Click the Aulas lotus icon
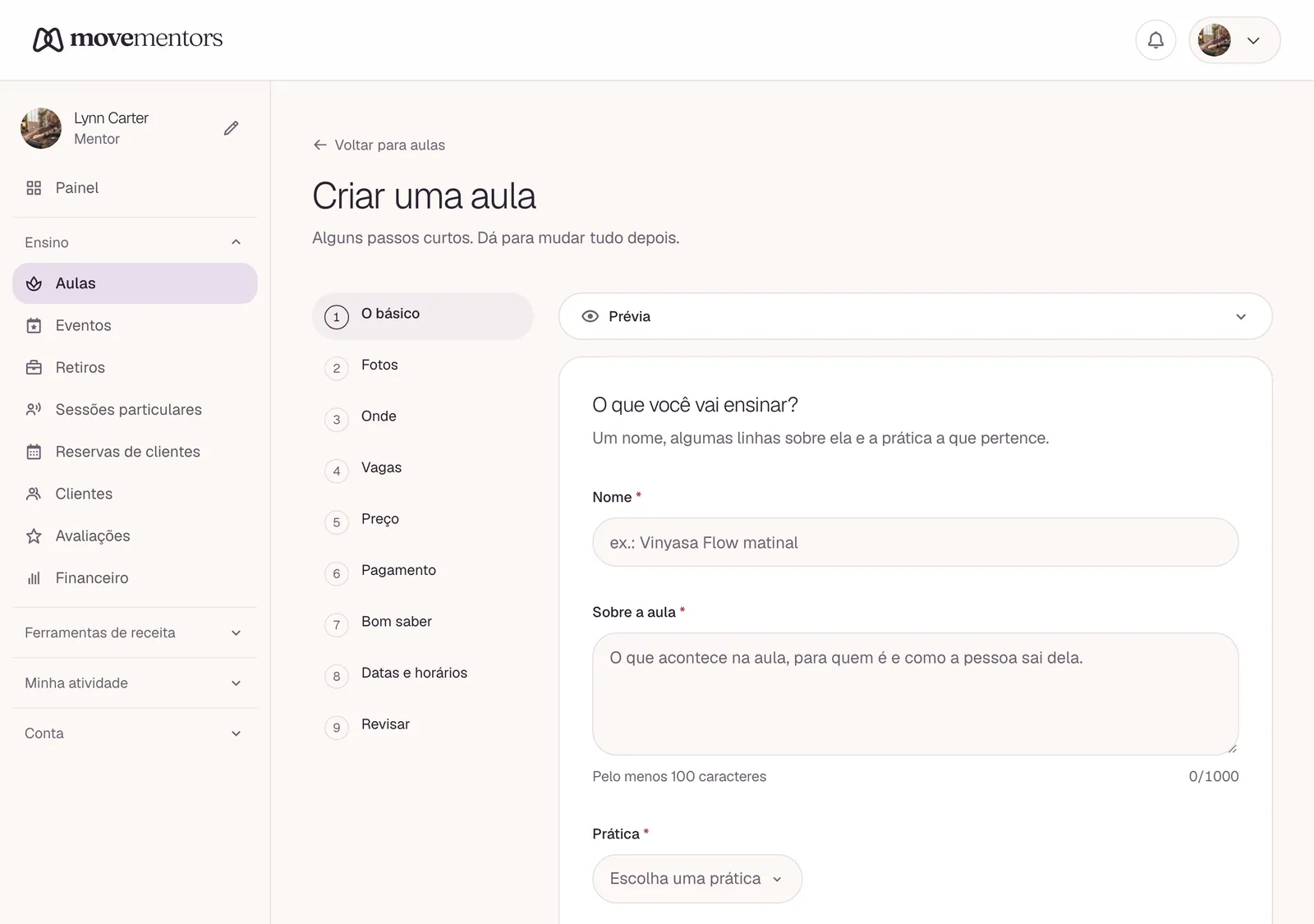The height and width of the screenshot is (924, 1314). point(34,283)
